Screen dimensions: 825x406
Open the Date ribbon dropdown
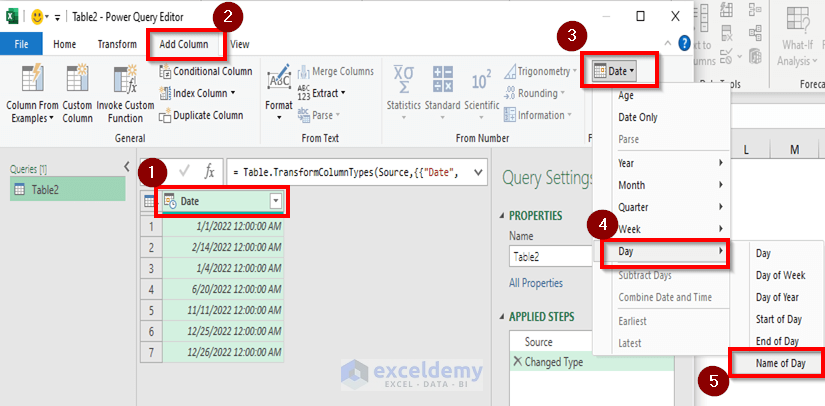click(x=614, y=71)
